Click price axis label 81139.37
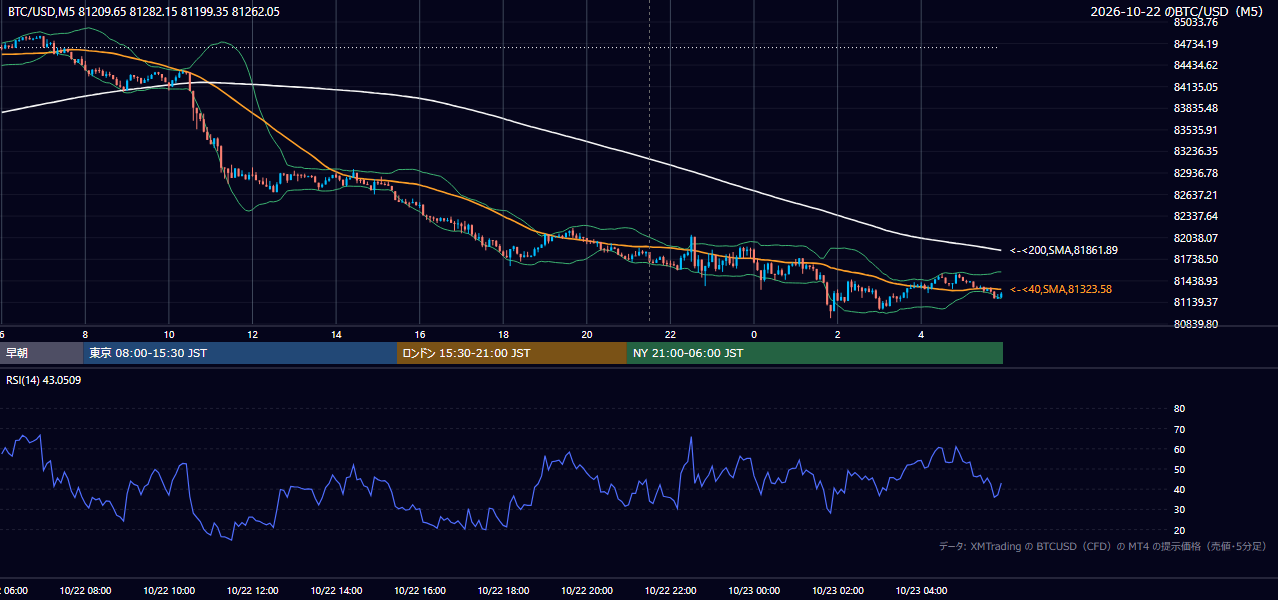Viewport: 1278px width, 600px height. tap(1195, 302)
